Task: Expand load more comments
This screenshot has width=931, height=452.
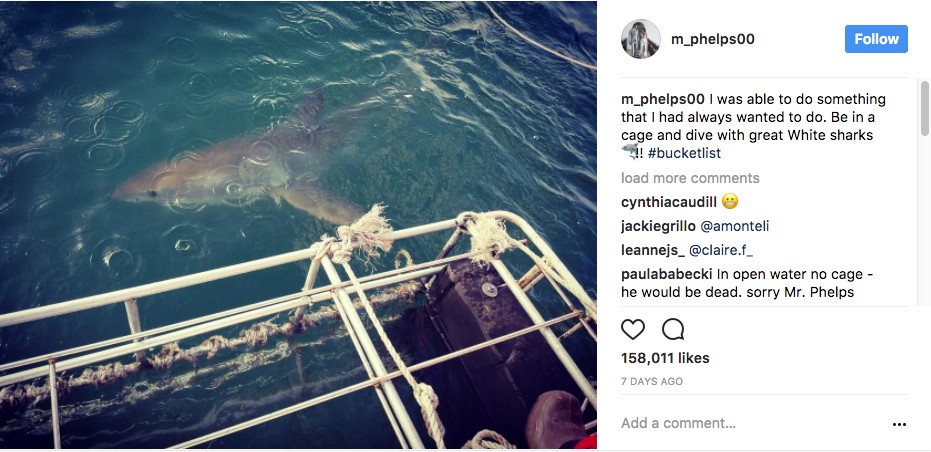Action: (690, 178)
